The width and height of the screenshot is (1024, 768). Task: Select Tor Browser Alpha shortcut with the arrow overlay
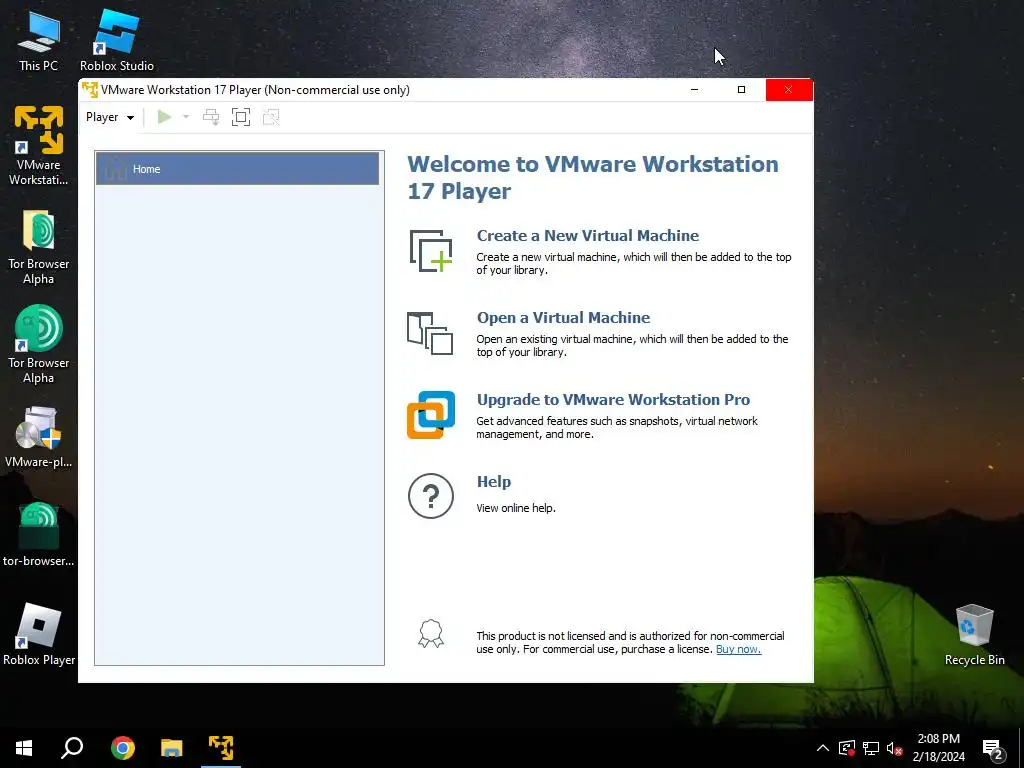coord(39,344)
